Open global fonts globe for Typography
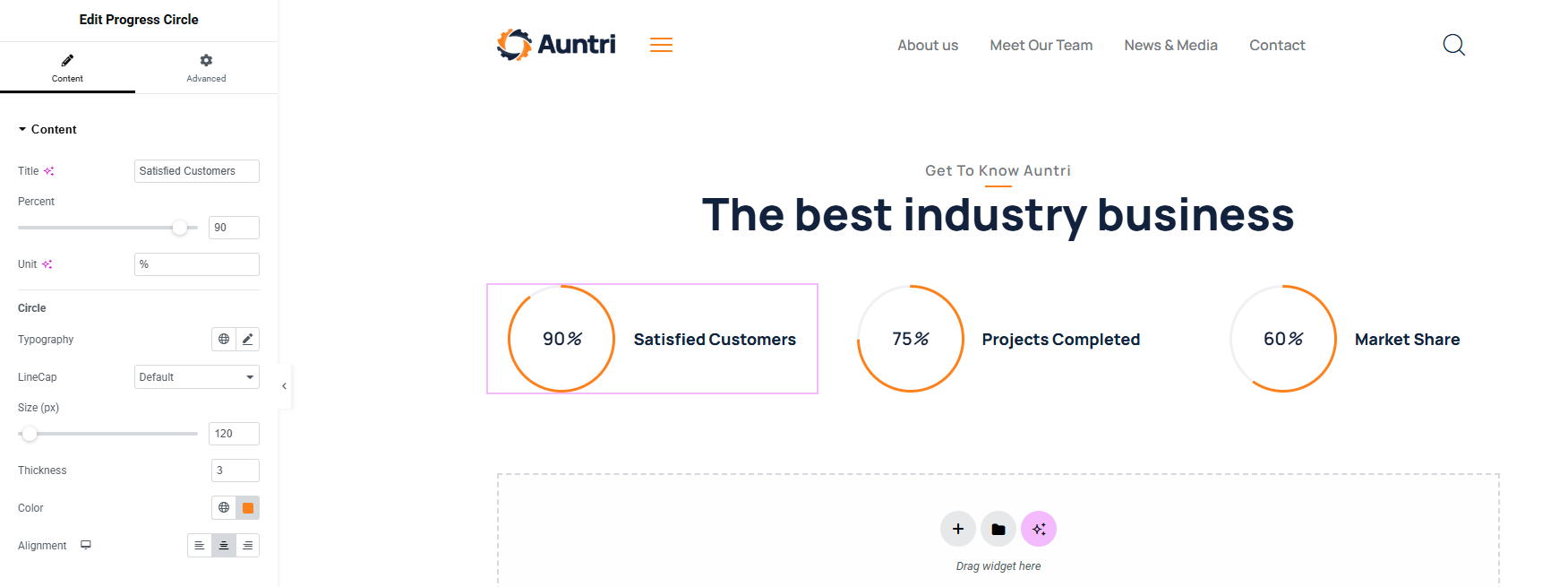 coord(224,339)
